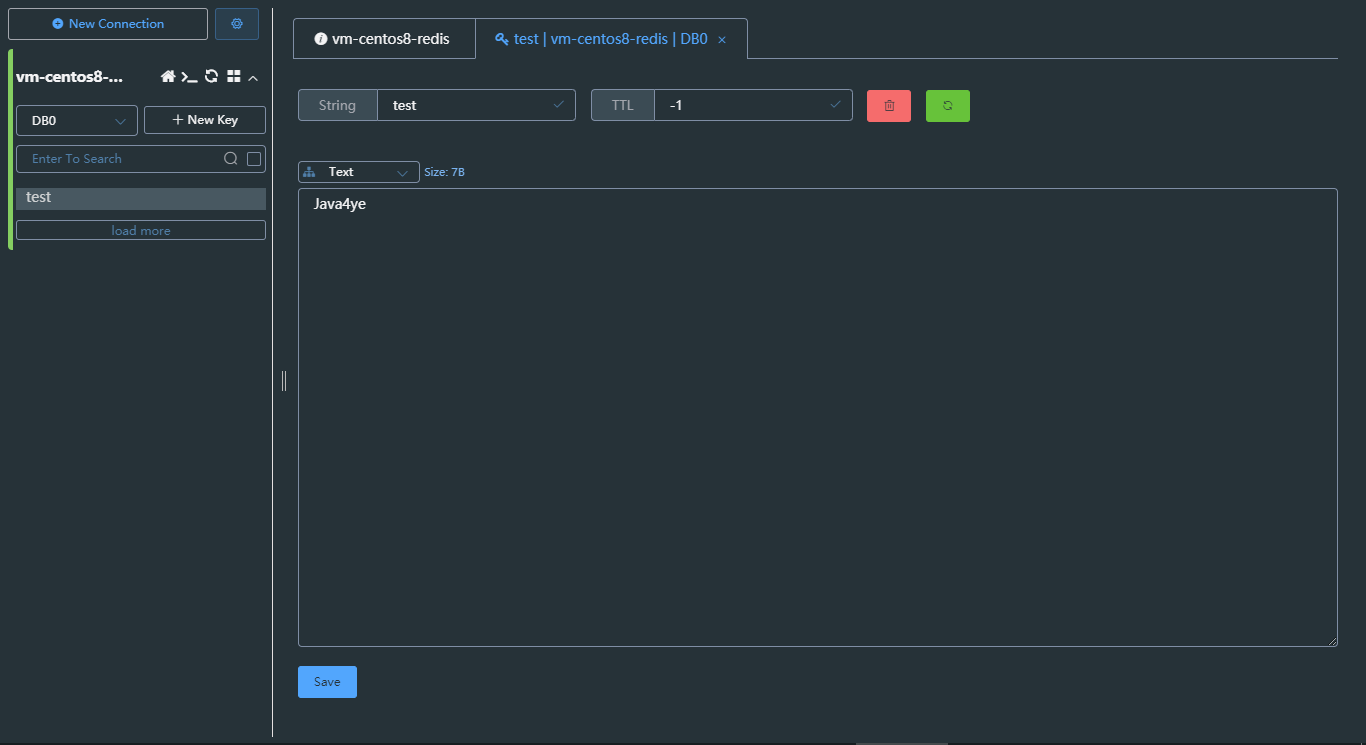Click load more keys button
This screenshot has width=1366, height=745.
(141, 231)
